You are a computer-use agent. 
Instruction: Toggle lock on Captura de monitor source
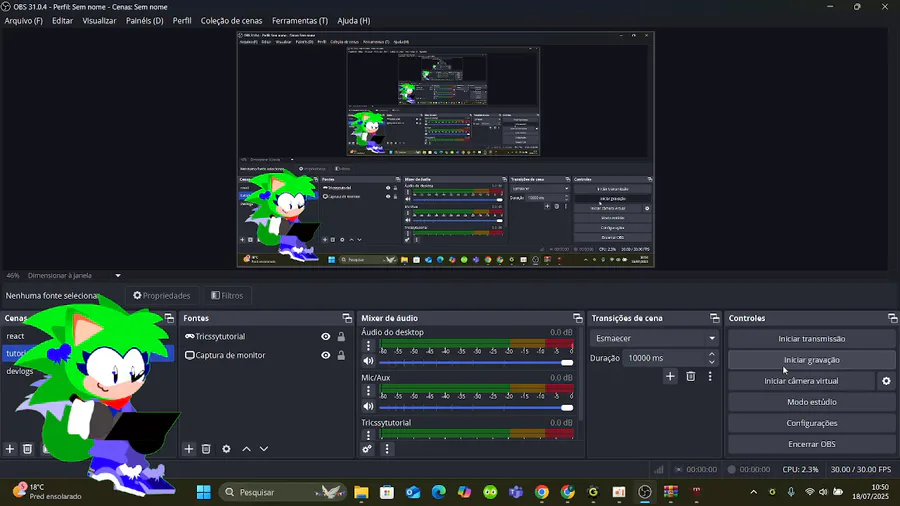pyautogui.click(x=341, y=355)
